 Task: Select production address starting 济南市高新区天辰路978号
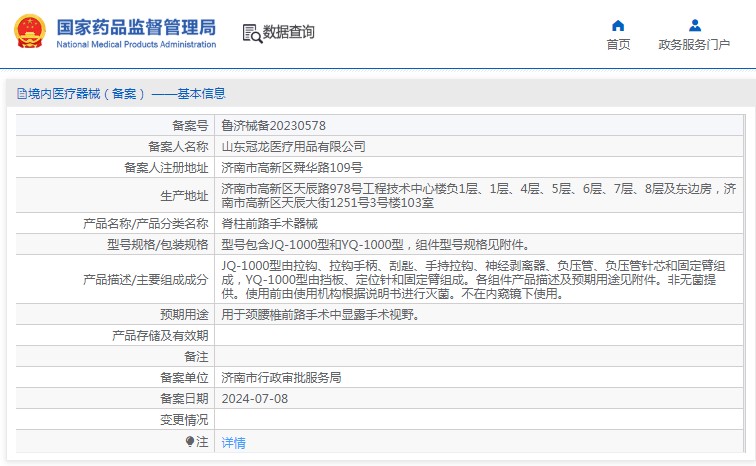[478, 195]
